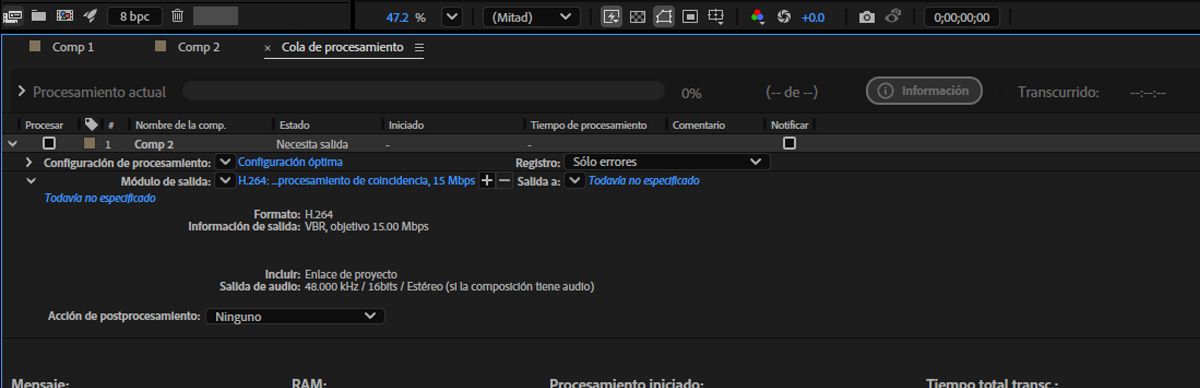Image resolution: width=1200 pixels, height=388 pixels.
Task: Collapse Módulo de salida details
Action: (x=30, y=181)
